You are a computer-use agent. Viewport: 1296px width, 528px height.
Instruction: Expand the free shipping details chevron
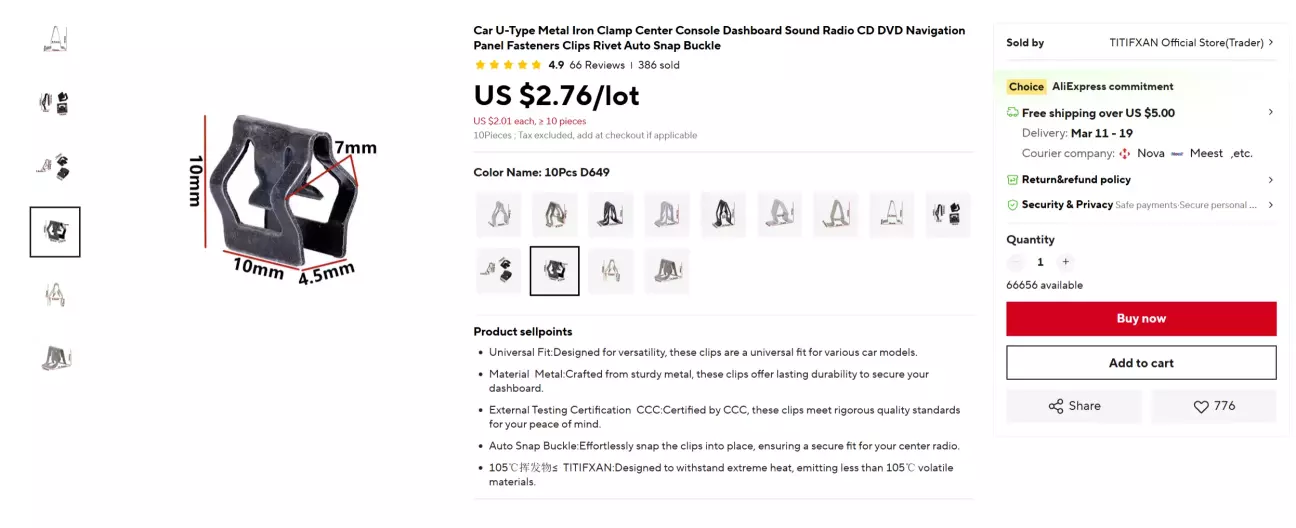[1271, 113]
